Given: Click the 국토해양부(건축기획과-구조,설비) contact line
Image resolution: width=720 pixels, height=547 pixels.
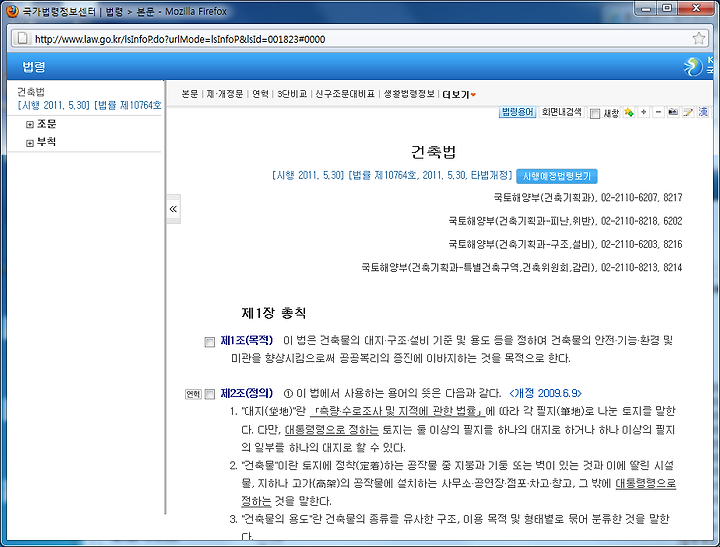Looking at the screenshot, I should (x=565, y=244).
